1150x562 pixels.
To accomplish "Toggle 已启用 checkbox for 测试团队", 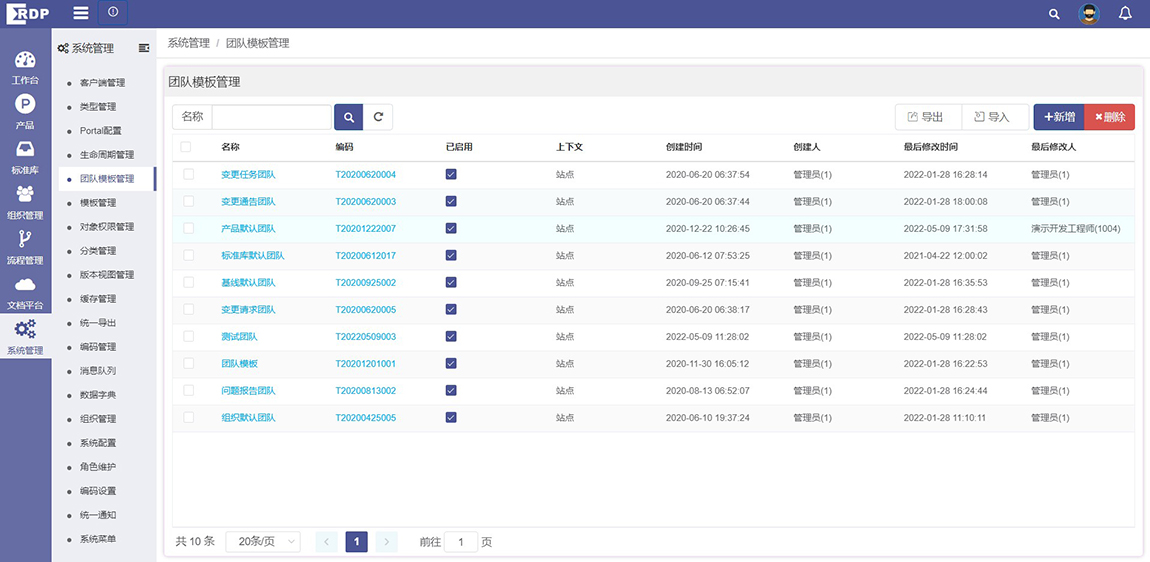I will pos(451,336).
